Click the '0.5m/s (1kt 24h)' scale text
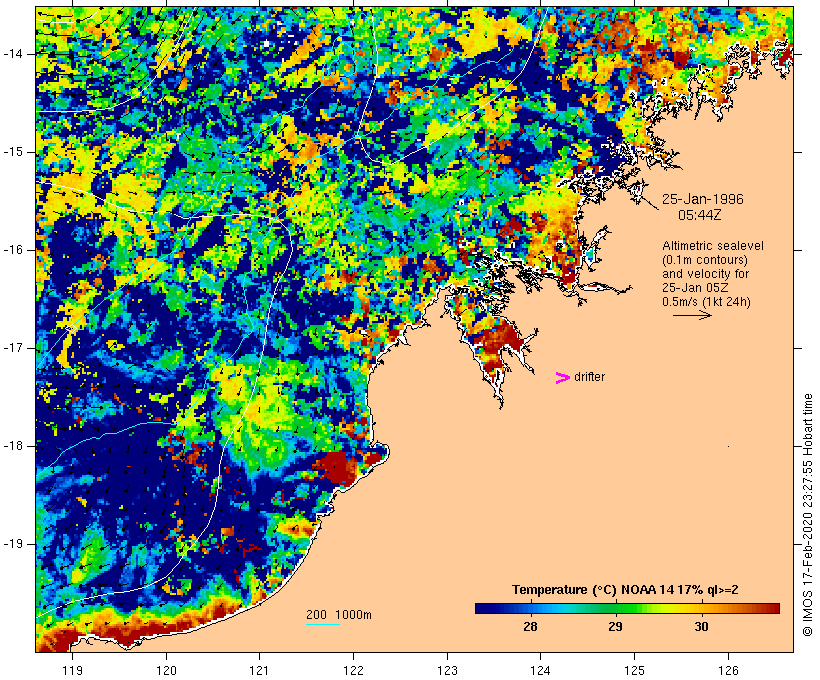This screenshot has height=680, width=820. [707, 302]
